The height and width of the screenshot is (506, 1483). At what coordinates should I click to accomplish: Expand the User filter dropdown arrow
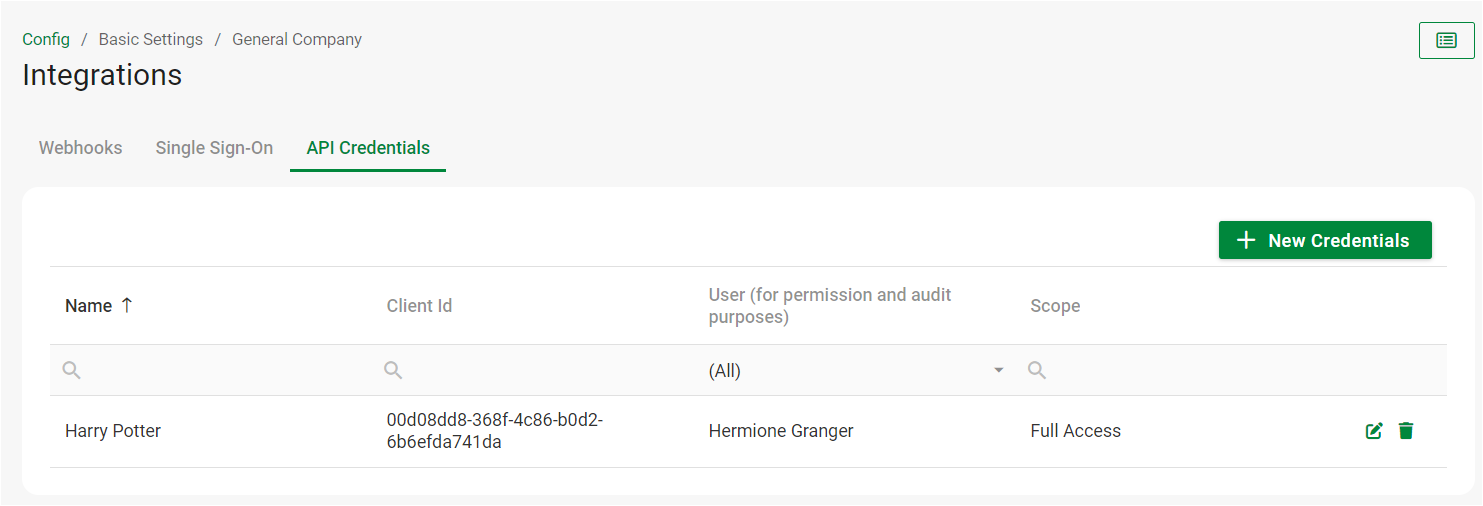click(x=998, y=371)
